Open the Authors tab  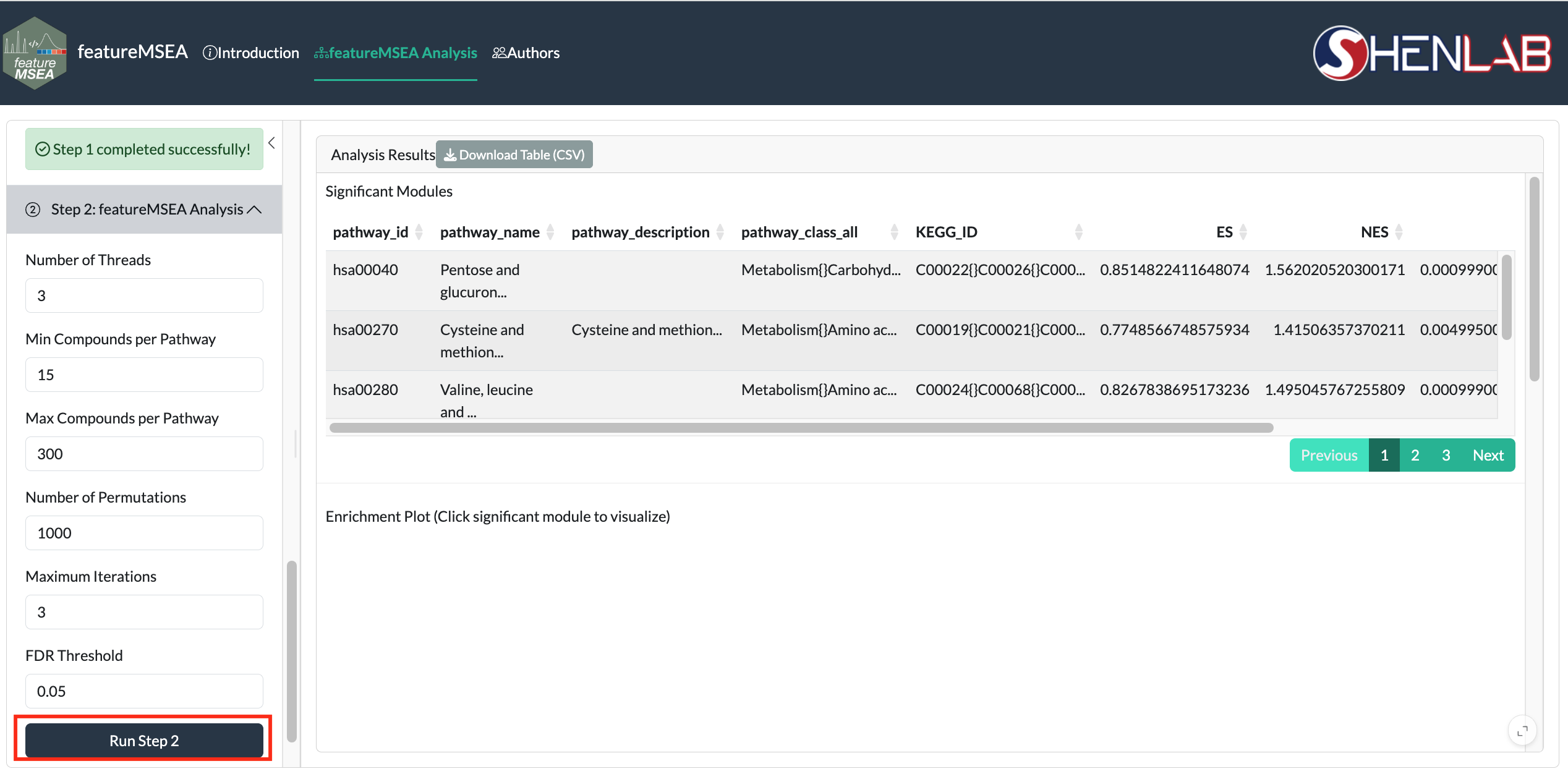(x=526, y=53)
